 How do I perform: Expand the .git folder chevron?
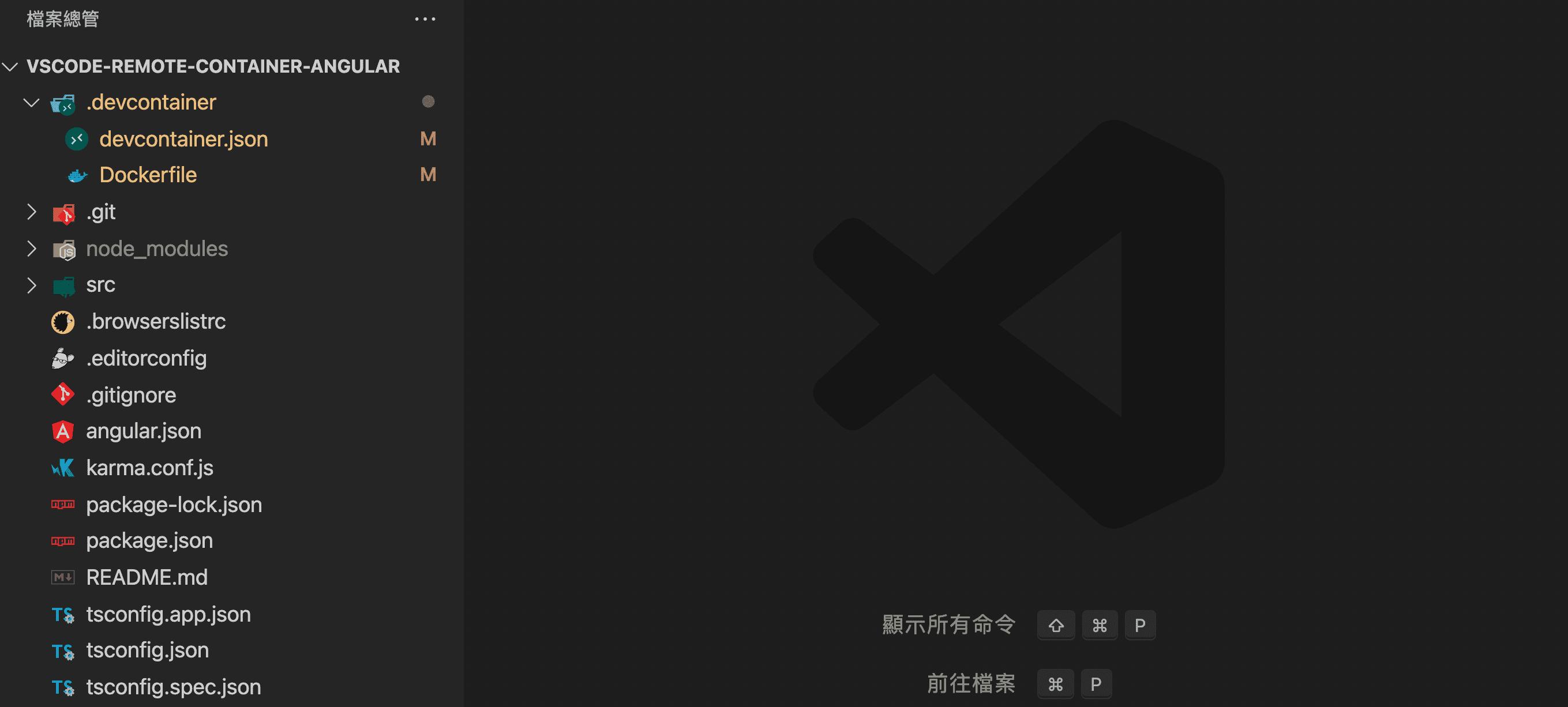32,212
